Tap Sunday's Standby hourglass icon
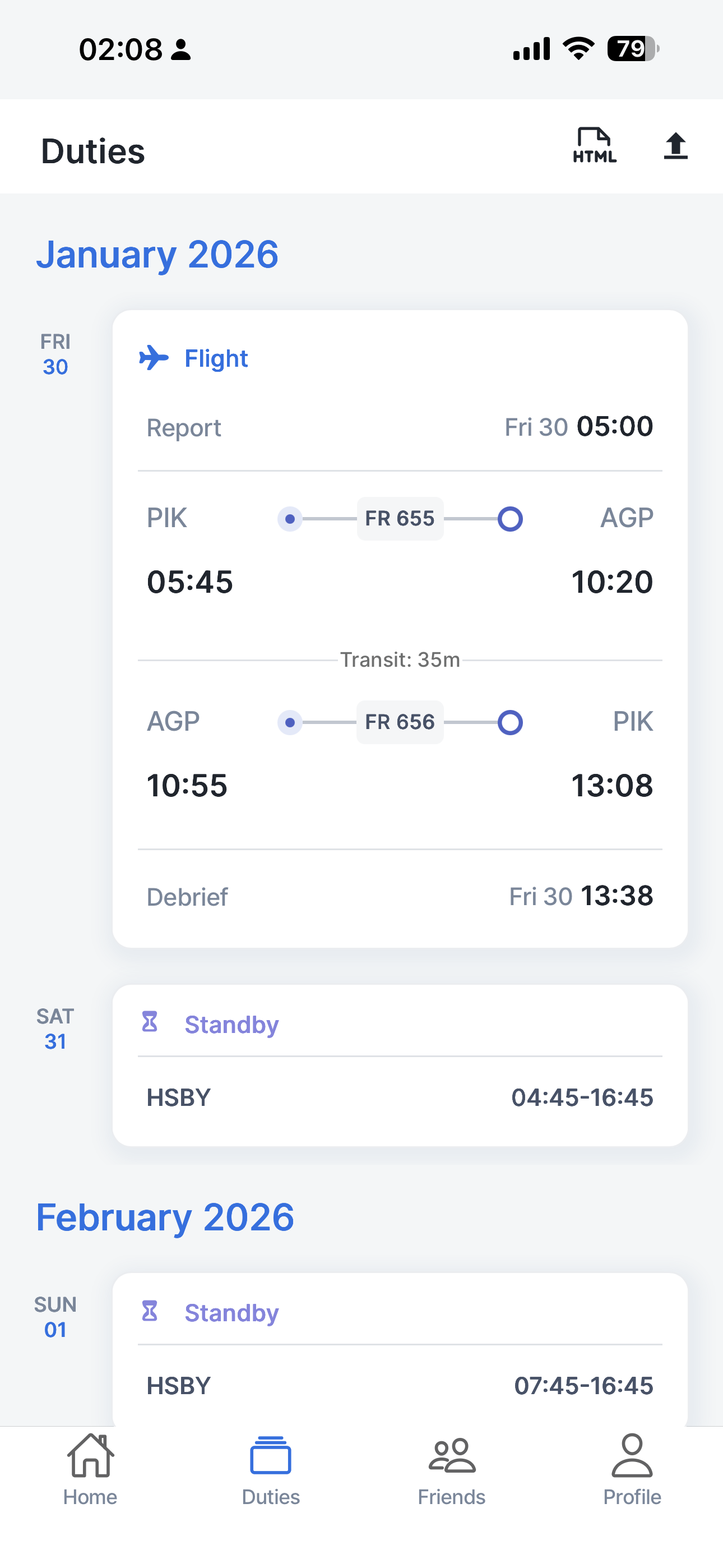This screenshot has height=1568, width=723. (150, 1311)
